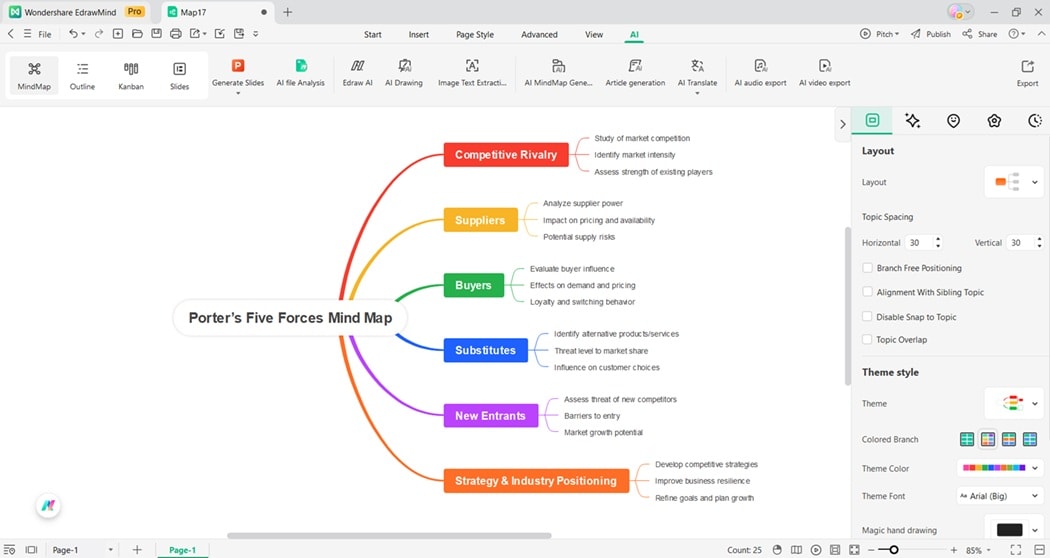
Task: Click the floating AI assistant button
Action: [48, 506]
